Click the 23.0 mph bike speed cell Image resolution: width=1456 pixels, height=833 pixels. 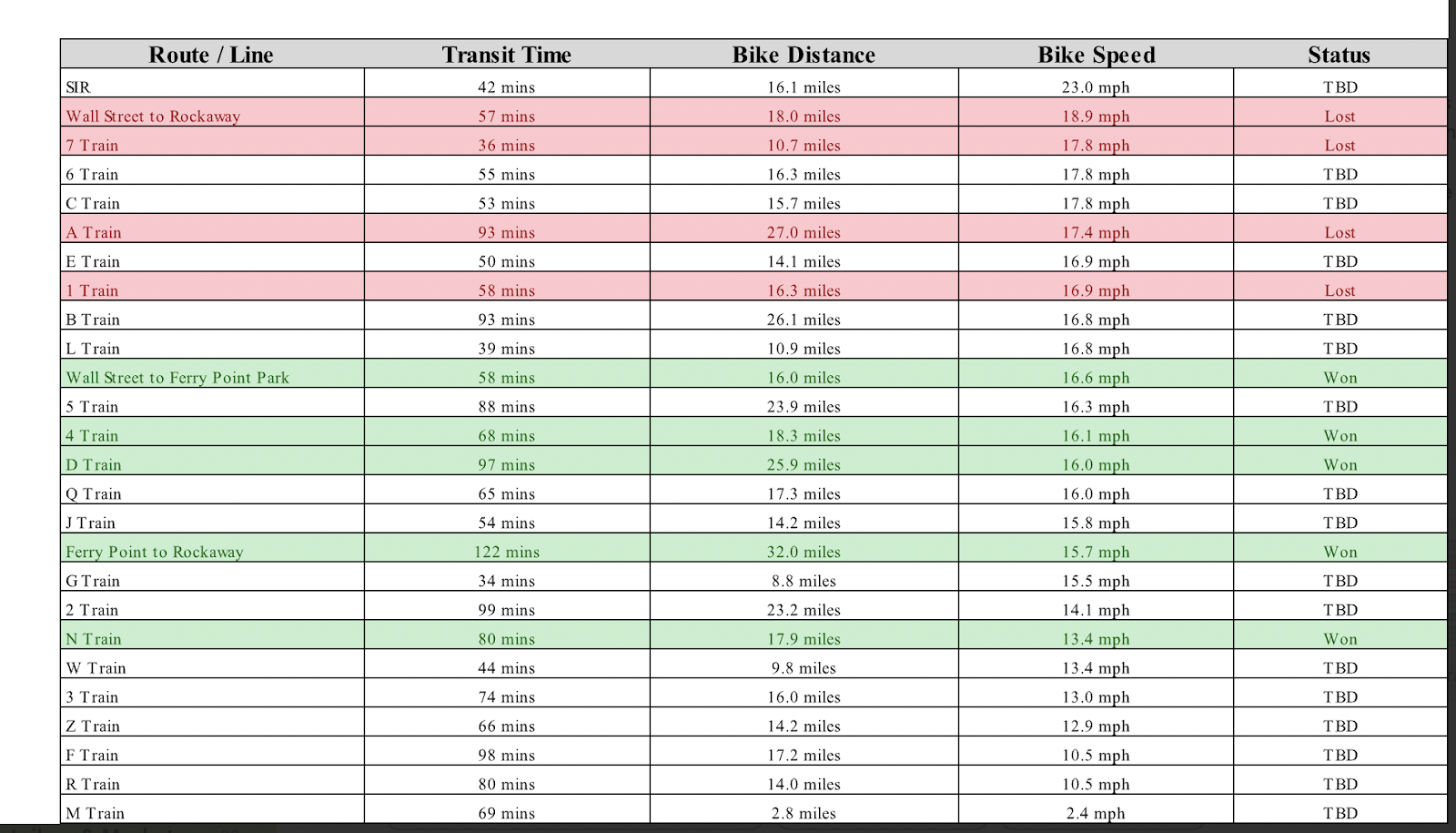tap(1096, 87)
